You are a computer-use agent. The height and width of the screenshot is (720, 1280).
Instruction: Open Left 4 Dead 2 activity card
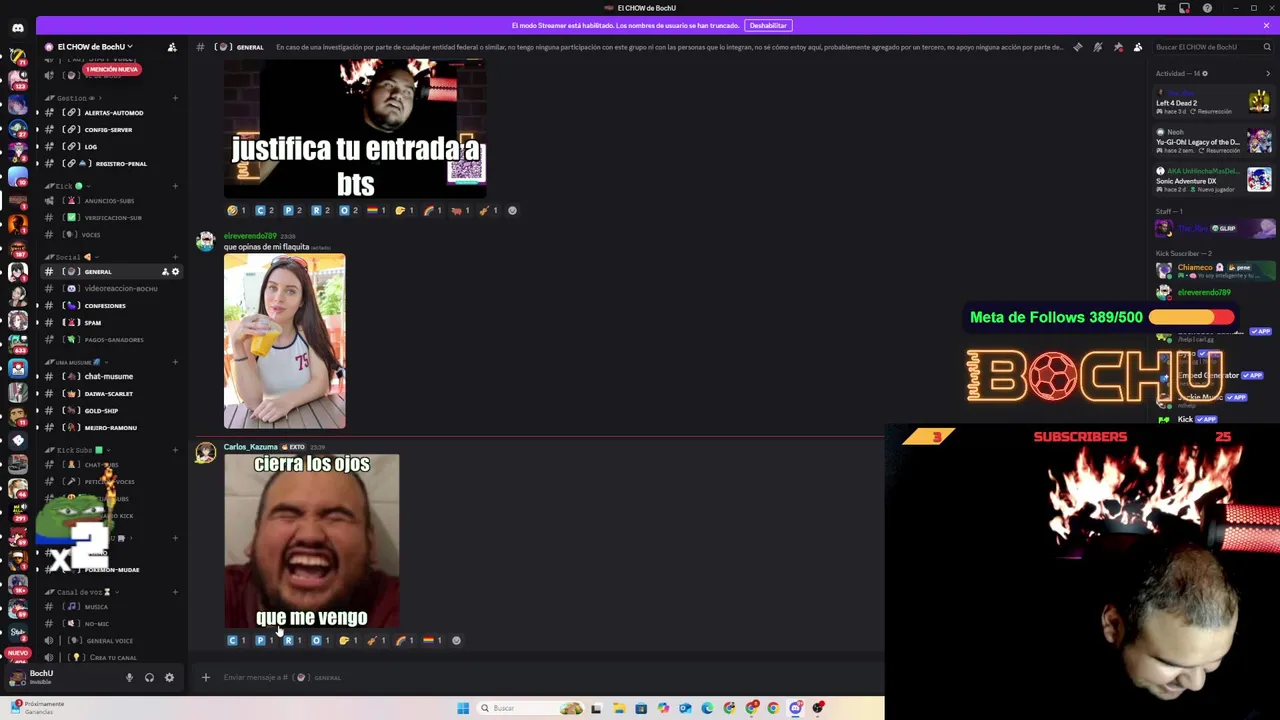click(x=1213, y=102)
